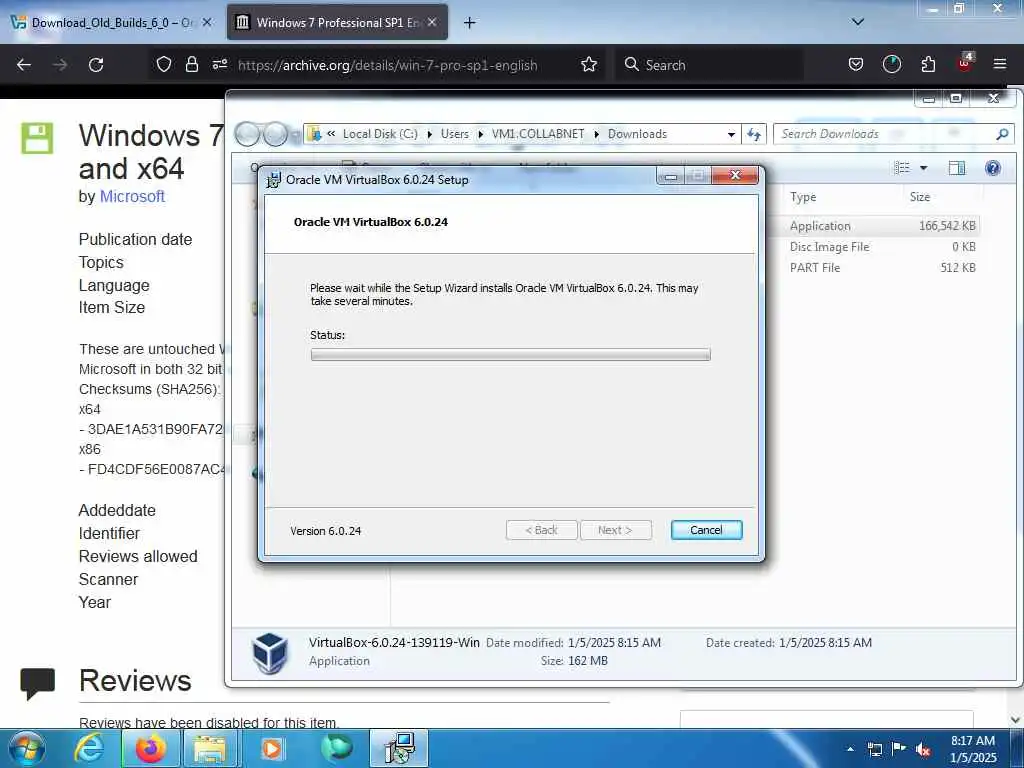Switch to Download_Old_Builds_6_0 tab
The height and width of the screenshot is (768, 1024).
[113, 22]
